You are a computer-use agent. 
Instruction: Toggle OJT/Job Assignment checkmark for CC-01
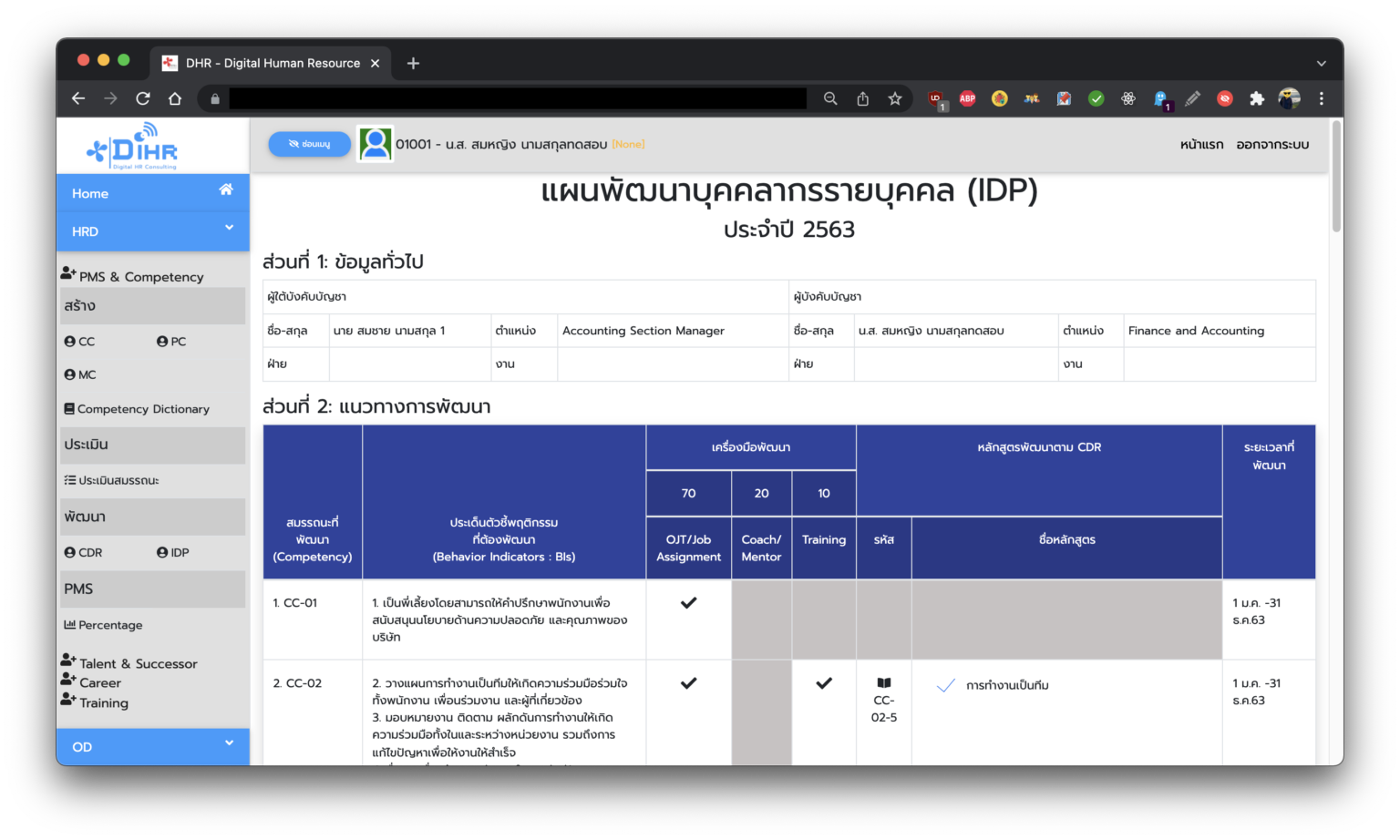coord(688,603)
